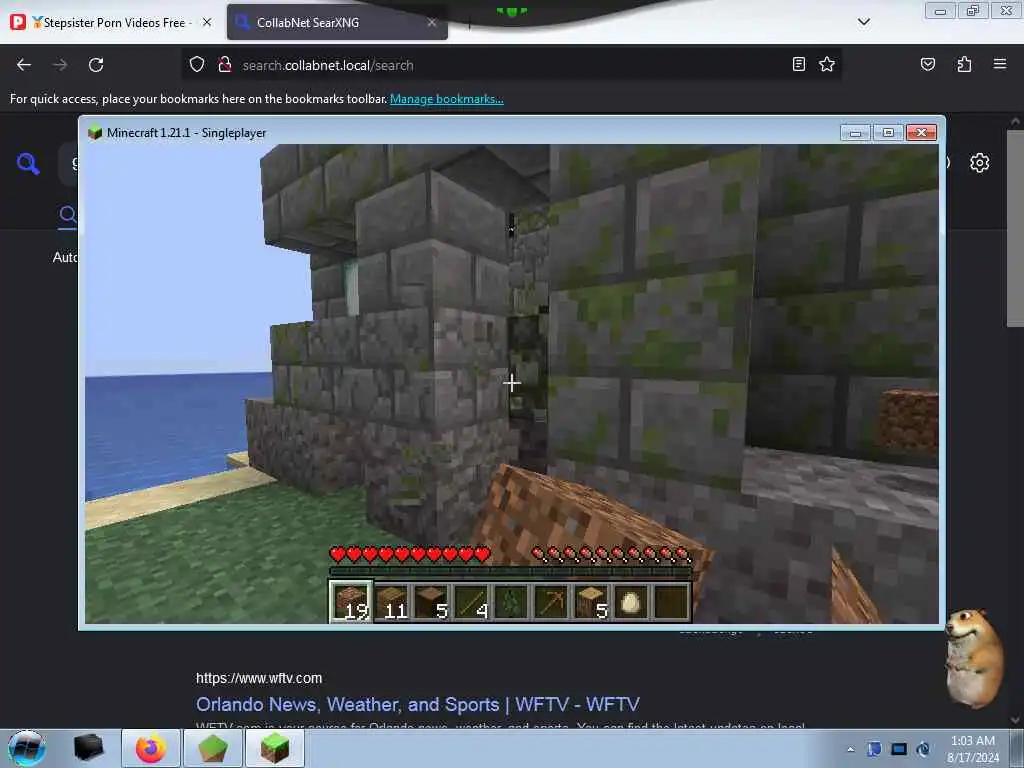Expand the list all tabs chevron
The image size is (1024, 768).
(x=863, y=22)
